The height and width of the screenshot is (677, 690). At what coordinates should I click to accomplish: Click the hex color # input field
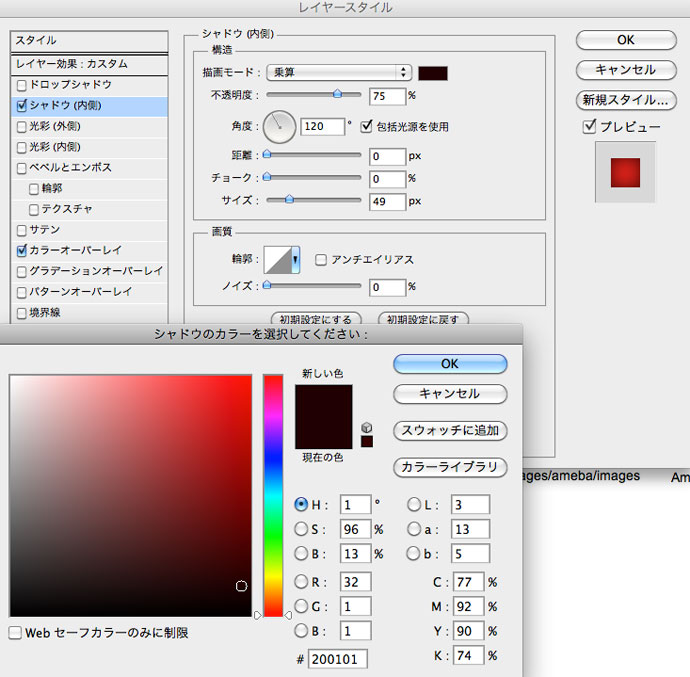tap(338, 659)
